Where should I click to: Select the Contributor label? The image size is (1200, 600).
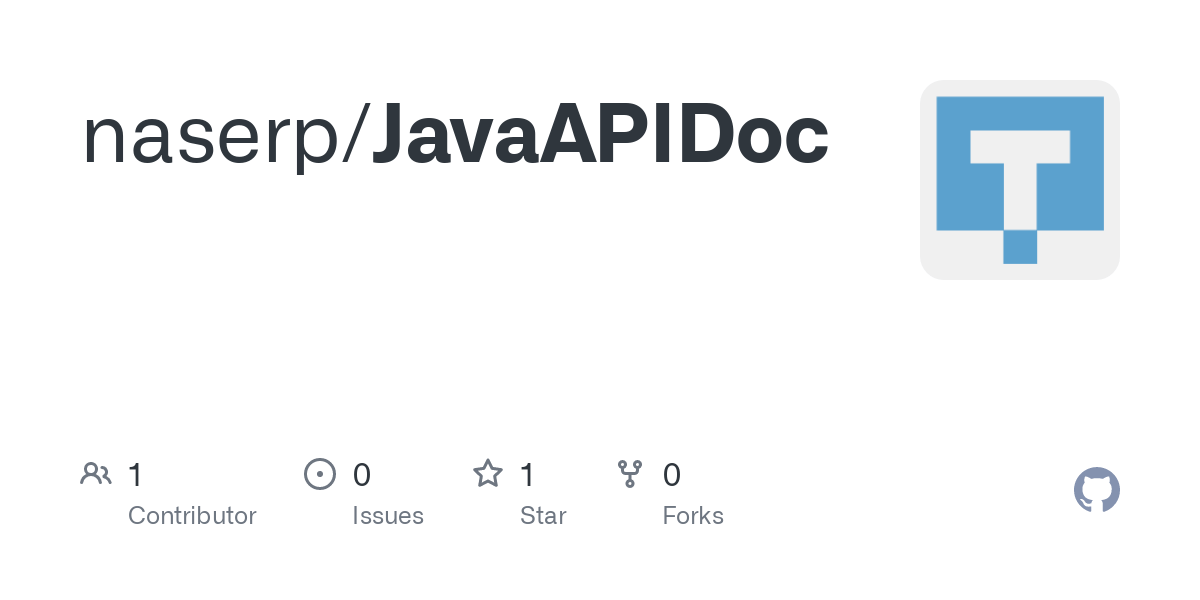(x=192, y=516)
